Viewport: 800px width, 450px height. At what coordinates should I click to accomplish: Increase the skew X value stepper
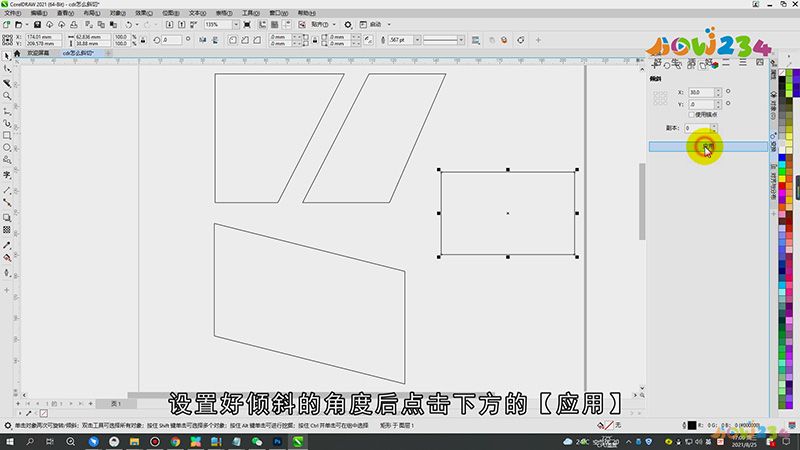coord(718,90)
